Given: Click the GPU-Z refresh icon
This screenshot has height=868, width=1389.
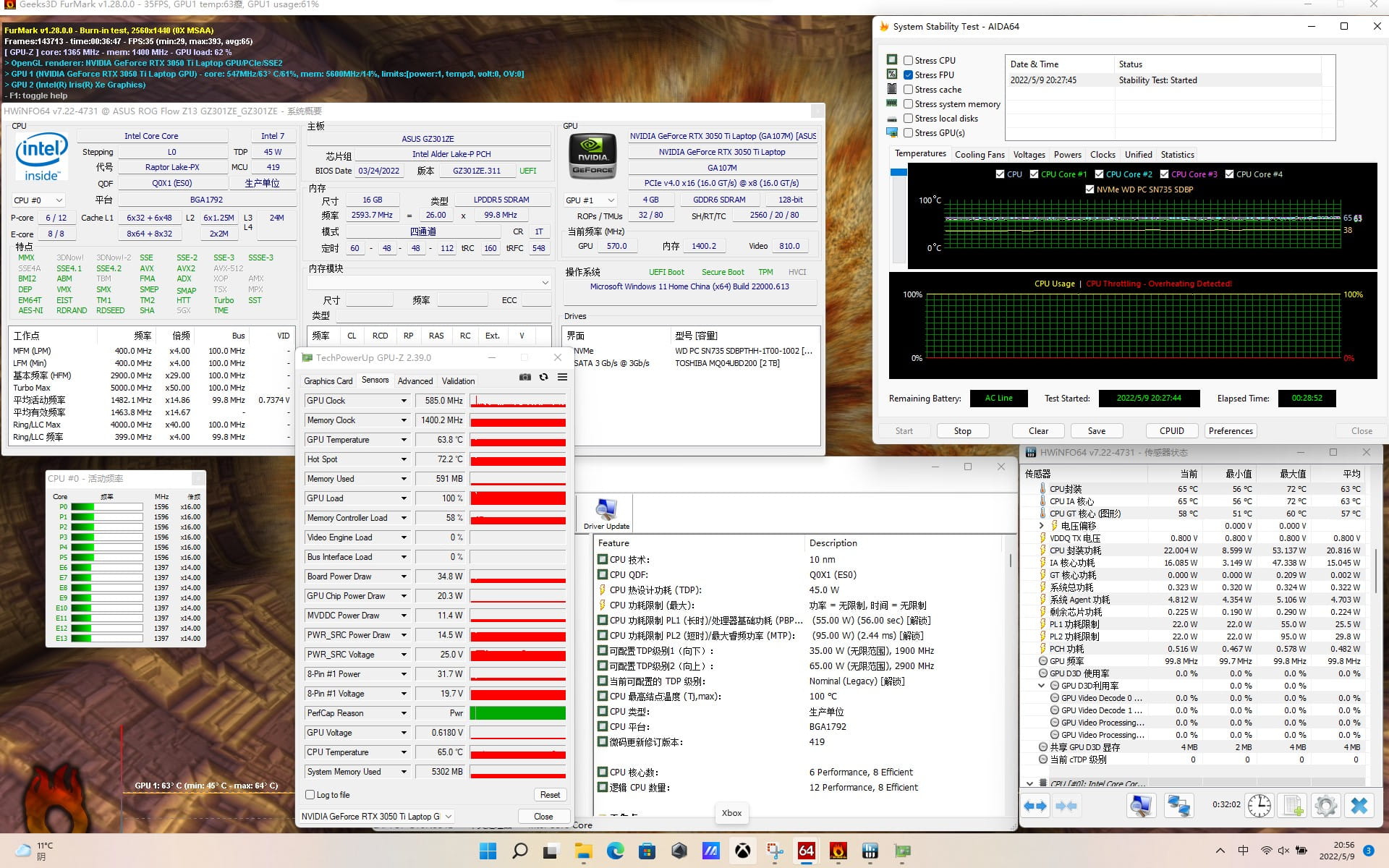Looking at the screenshot, I should (x=543, y=377).
